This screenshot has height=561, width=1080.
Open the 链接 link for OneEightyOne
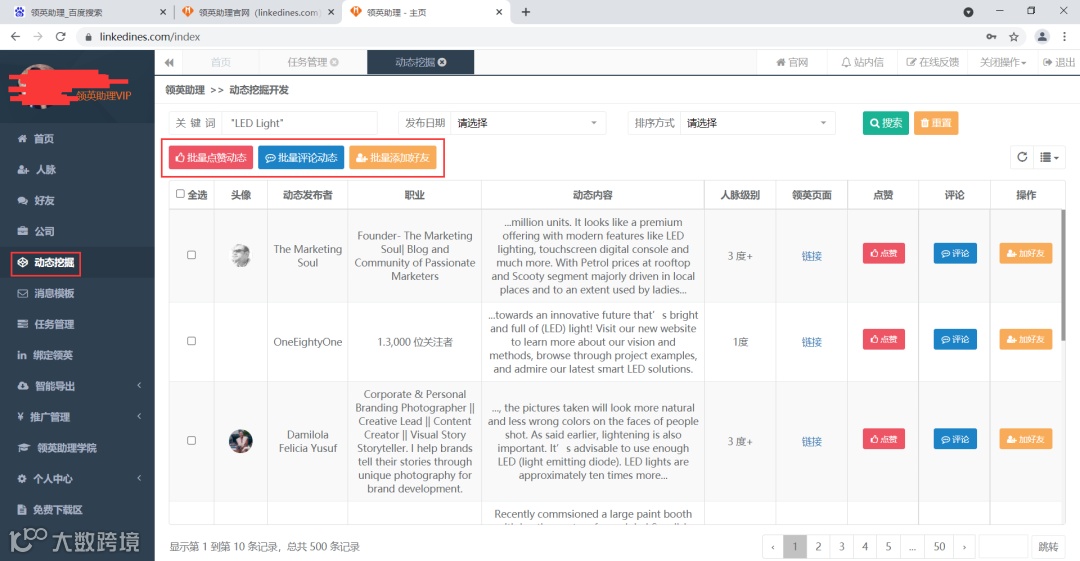pos(811,342)
